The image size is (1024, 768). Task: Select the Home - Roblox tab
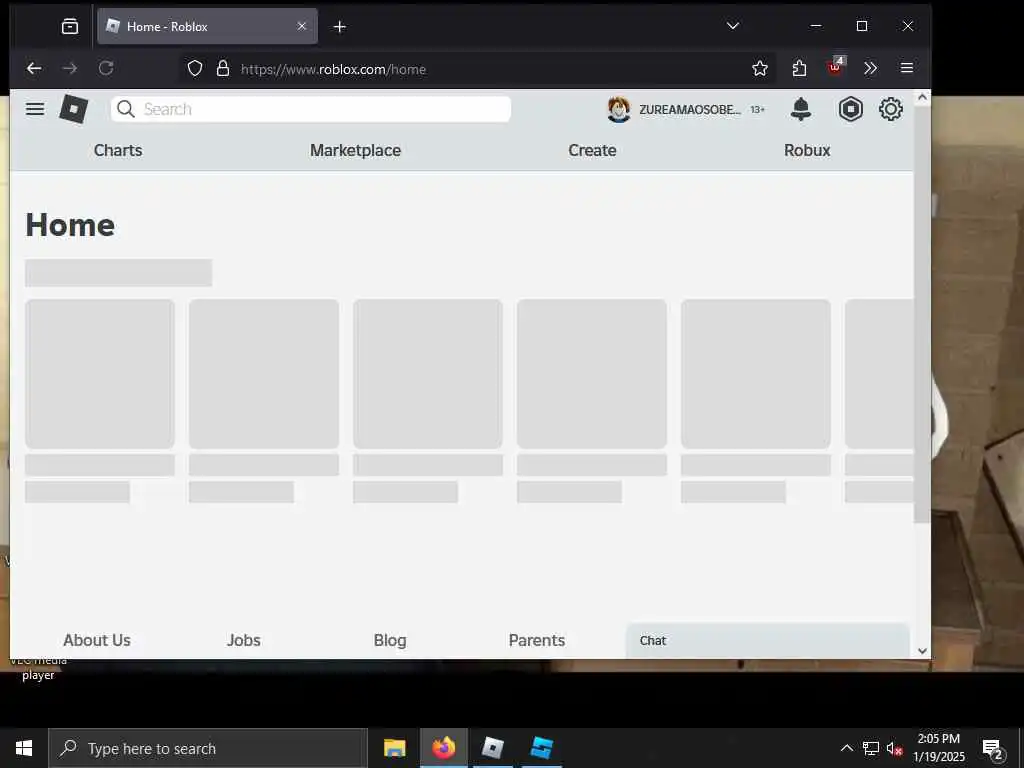click(208, 26)
